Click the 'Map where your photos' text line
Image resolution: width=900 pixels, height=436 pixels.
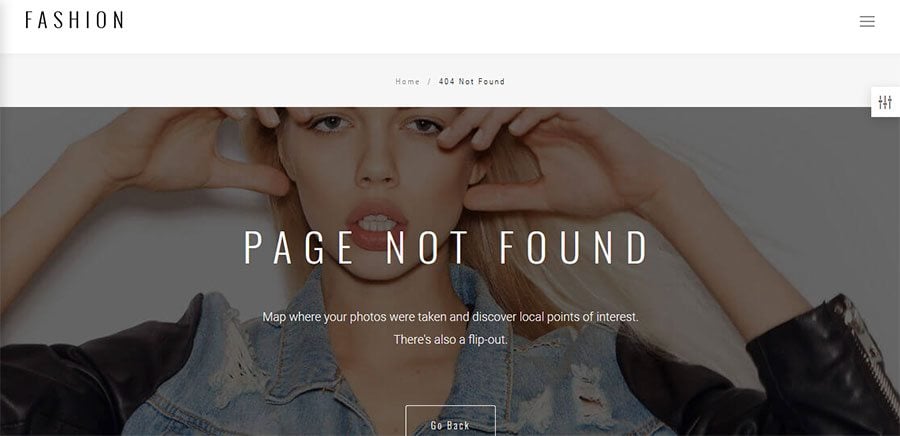coord(451,317)
